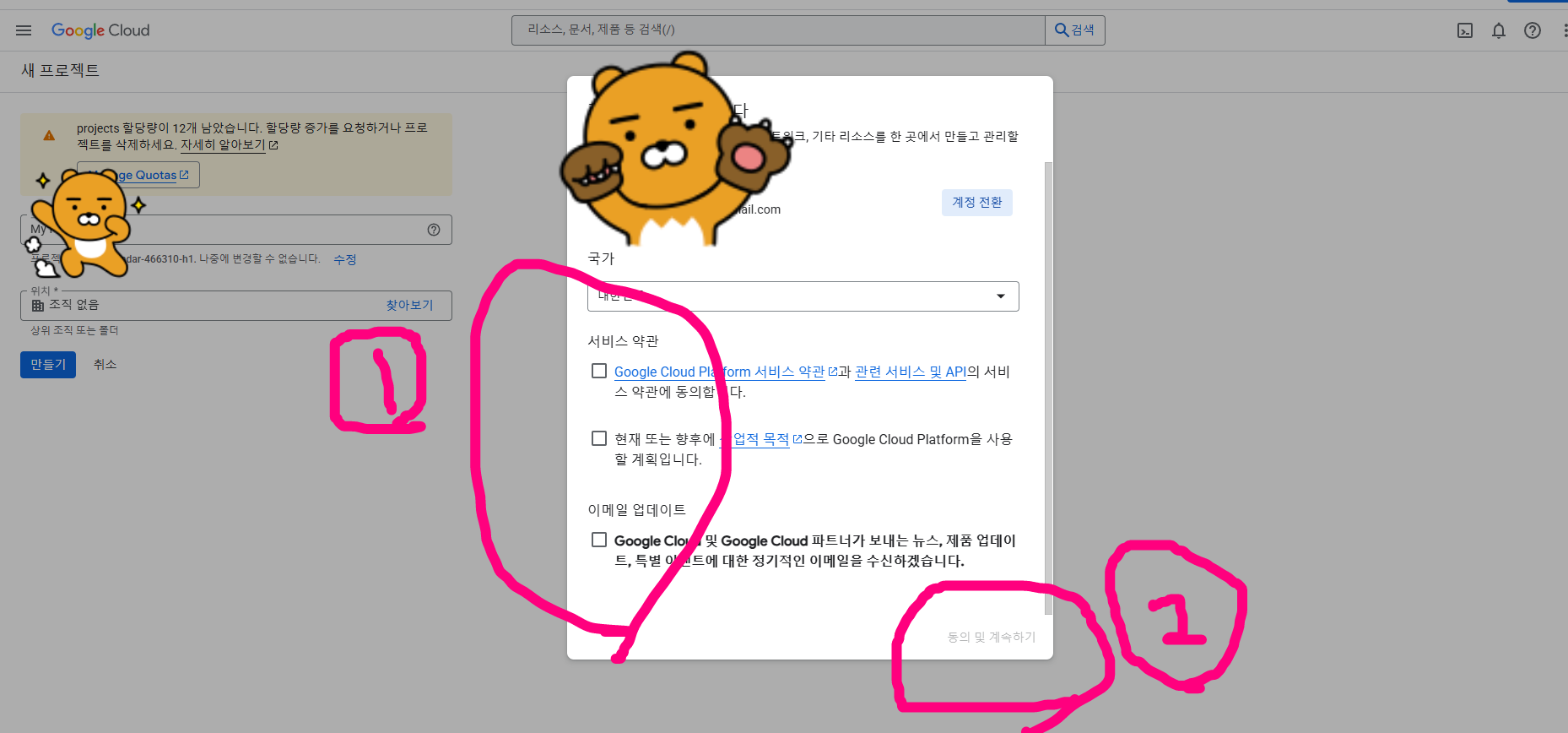Click the country dropdown arrow

point(1001,296)
